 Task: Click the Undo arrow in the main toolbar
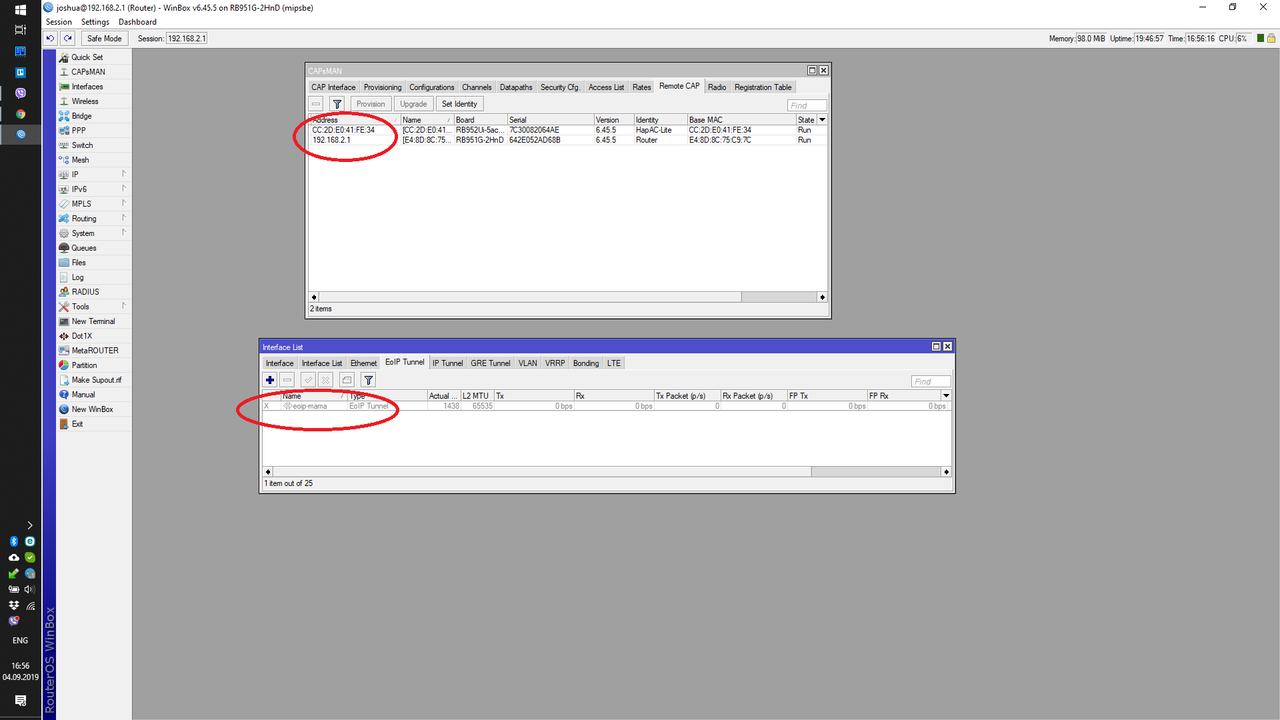coord(51,38)
